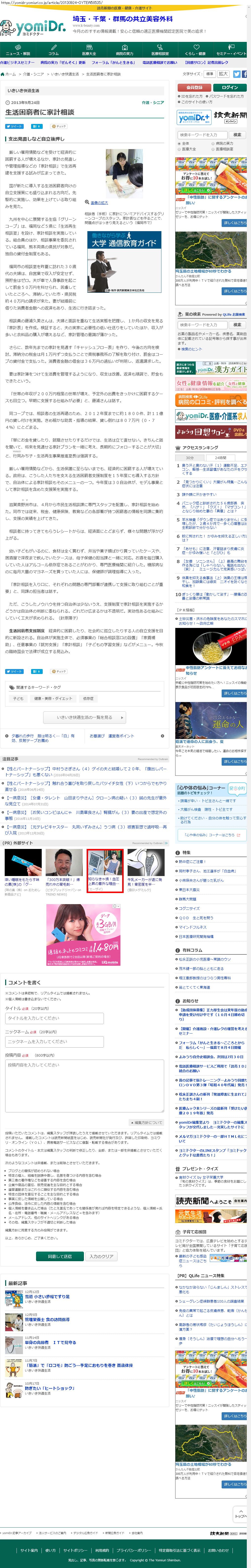Screen dimensions: 251x1568
Task: Click the article photo of consultation
Action: 124,174
